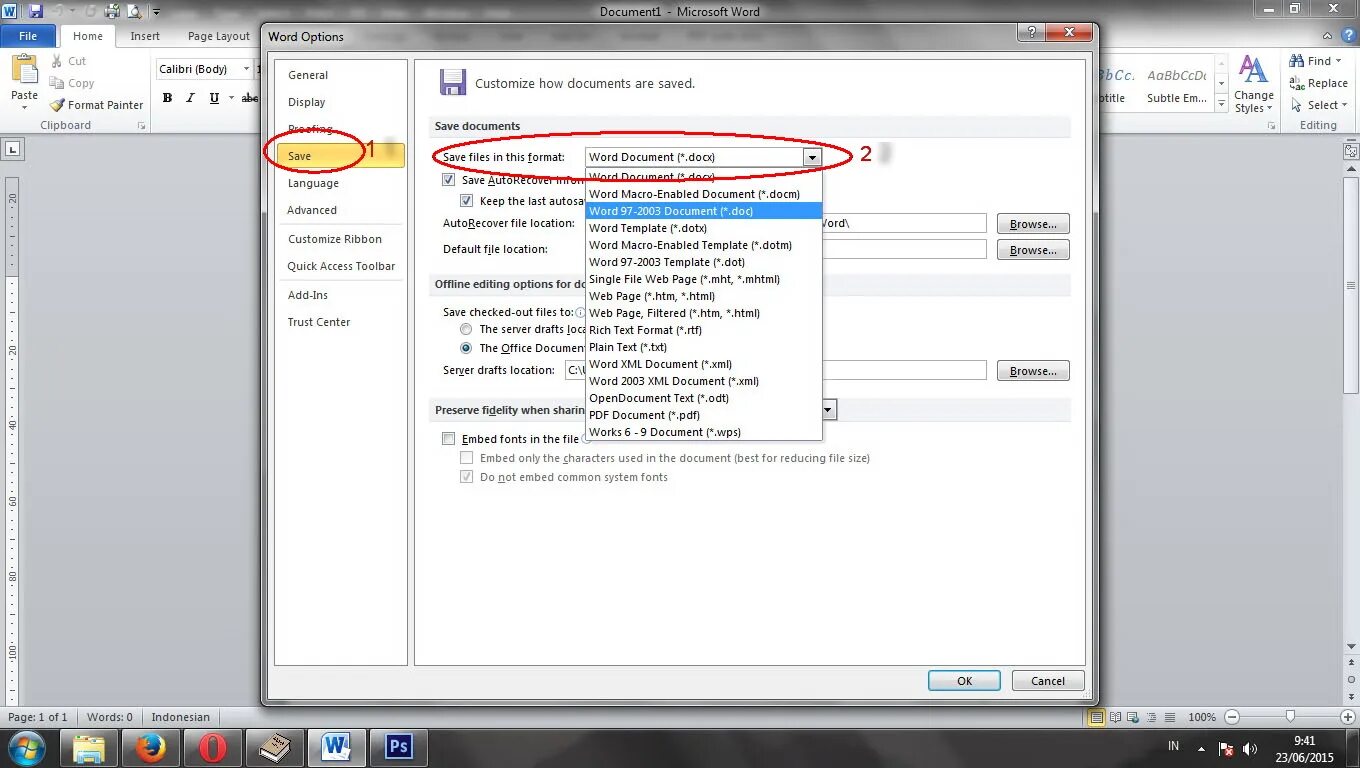Screen dimensions: 1360x768
Task: Open Firefox from the taskbar
Action: [151, 747]
